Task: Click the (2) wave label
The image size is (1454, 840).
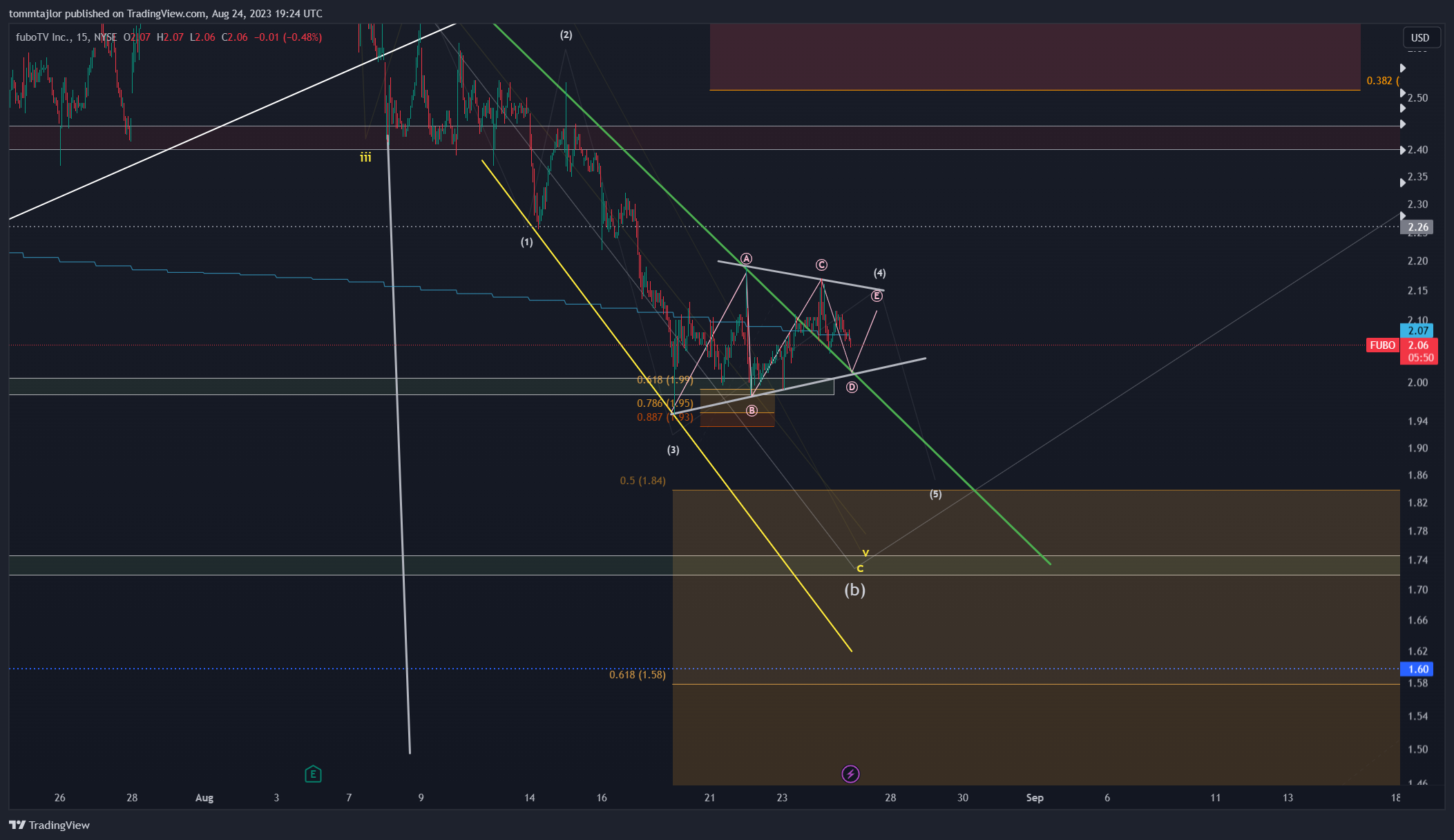Action: point(566,35)
